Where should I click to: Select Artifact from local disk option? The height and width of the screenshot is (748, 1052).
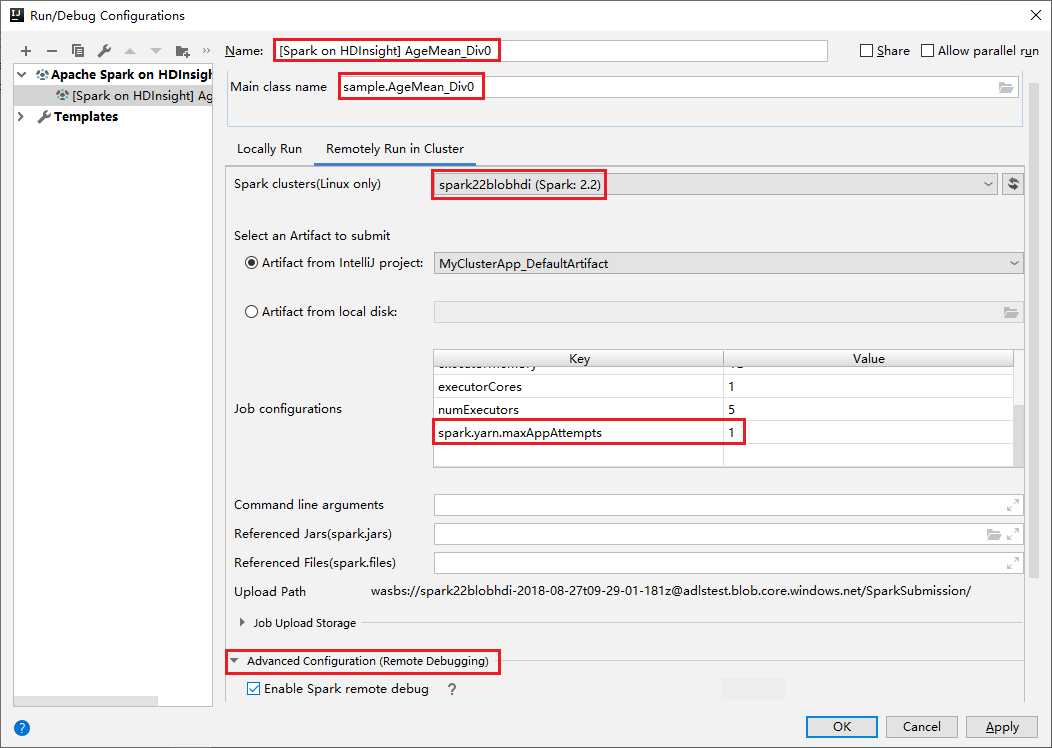(251, 312)
